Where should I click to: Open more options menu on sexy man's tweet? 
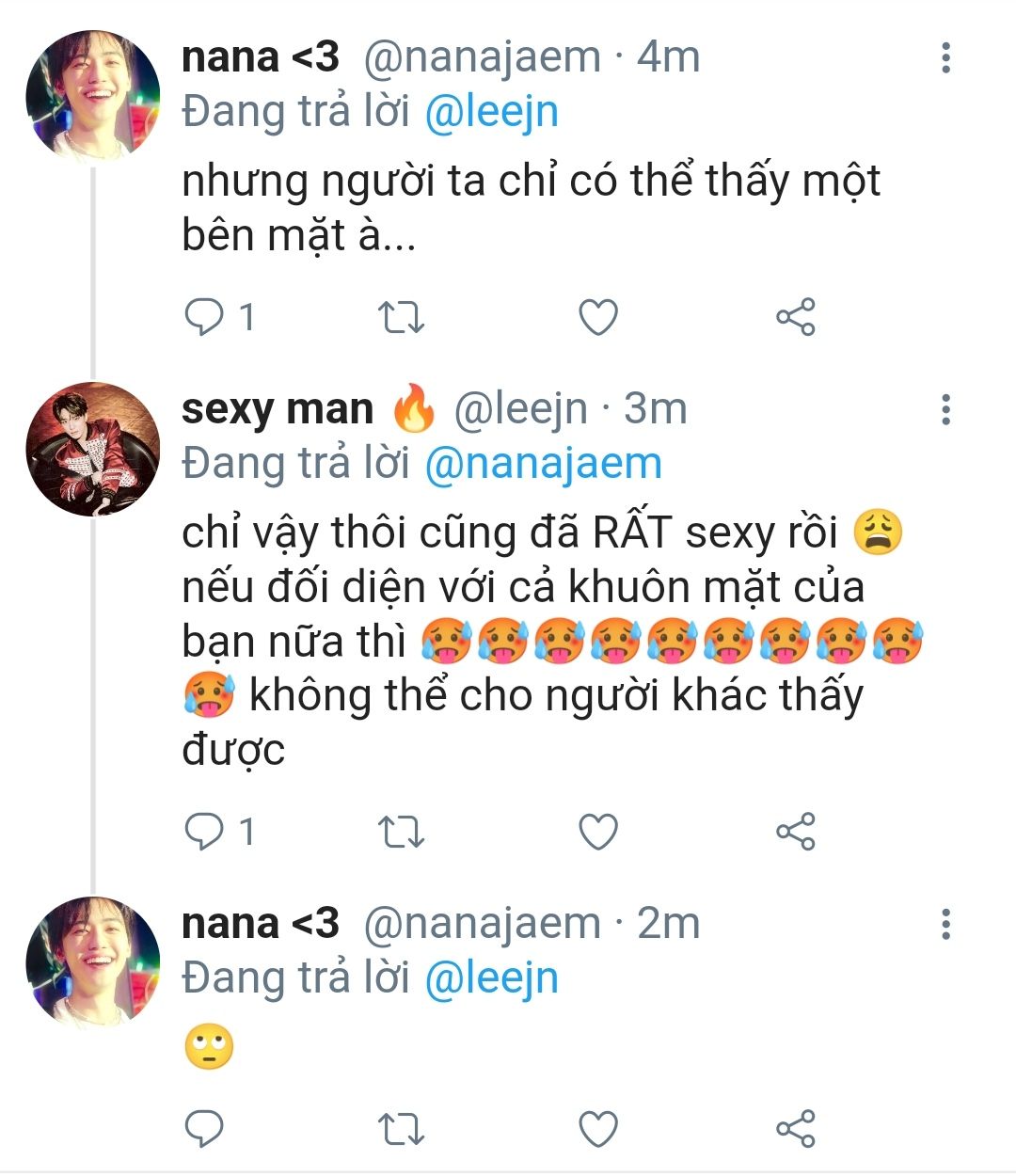point(945,409)
